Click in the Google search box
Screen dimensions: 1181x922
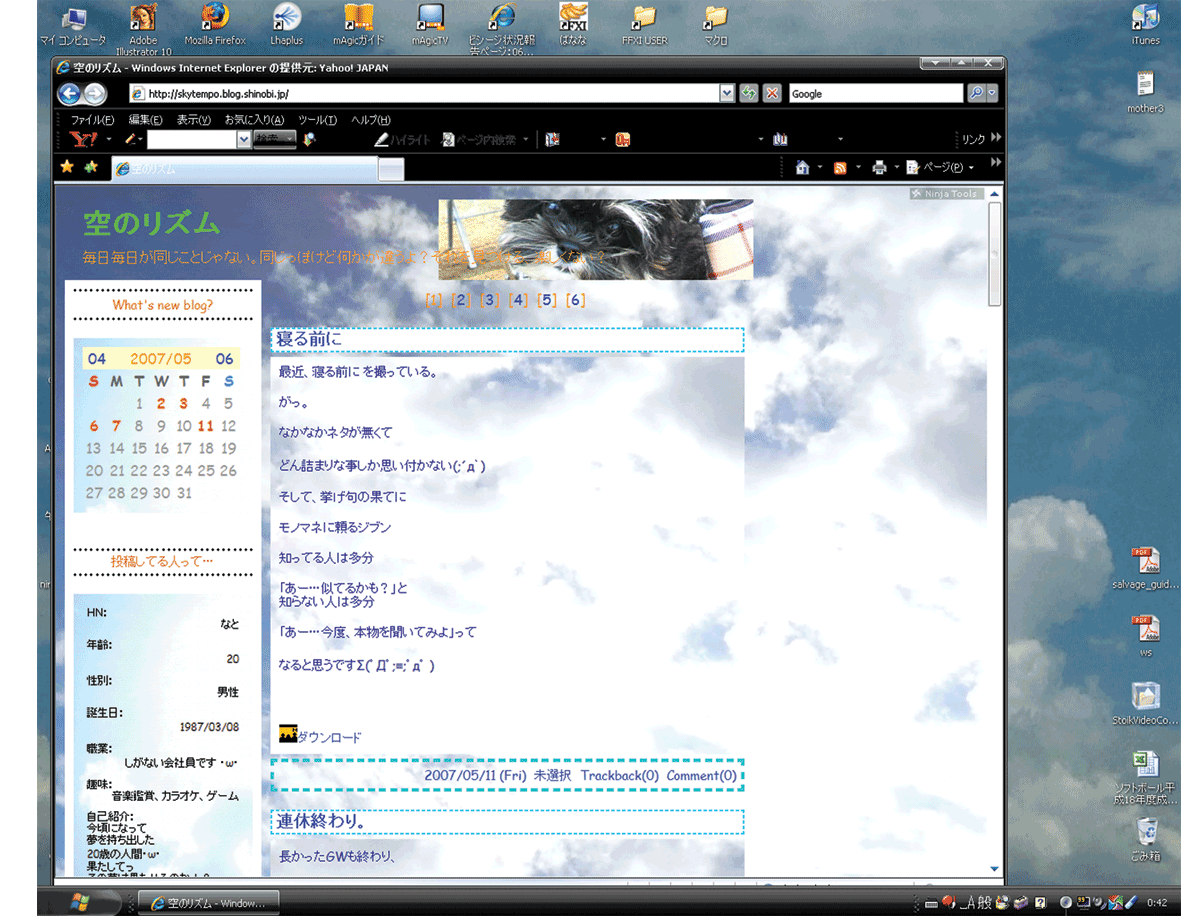(x=875, y=93)
